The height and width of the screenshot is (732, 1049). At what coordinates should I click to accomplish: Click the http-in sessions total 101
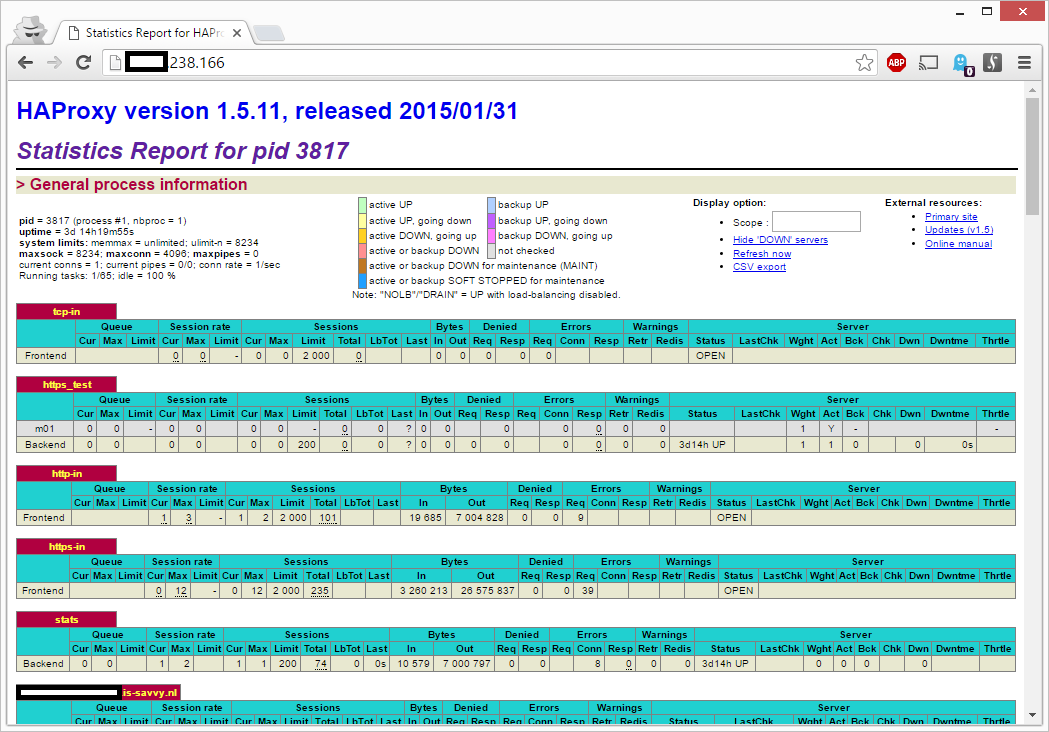click(328, 518)
